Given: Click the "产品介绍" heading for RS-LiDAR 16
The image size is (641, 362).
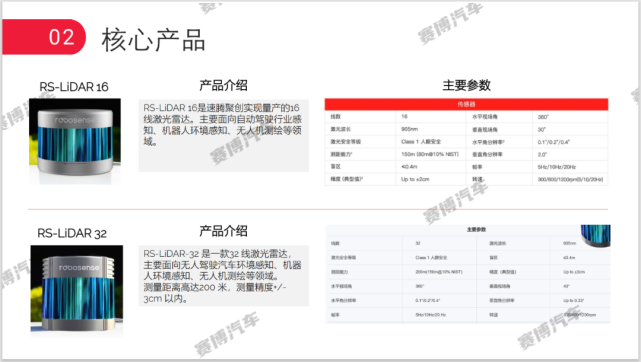Looking at the screenshot, I should pyautogui.click(x=223, y=85).
